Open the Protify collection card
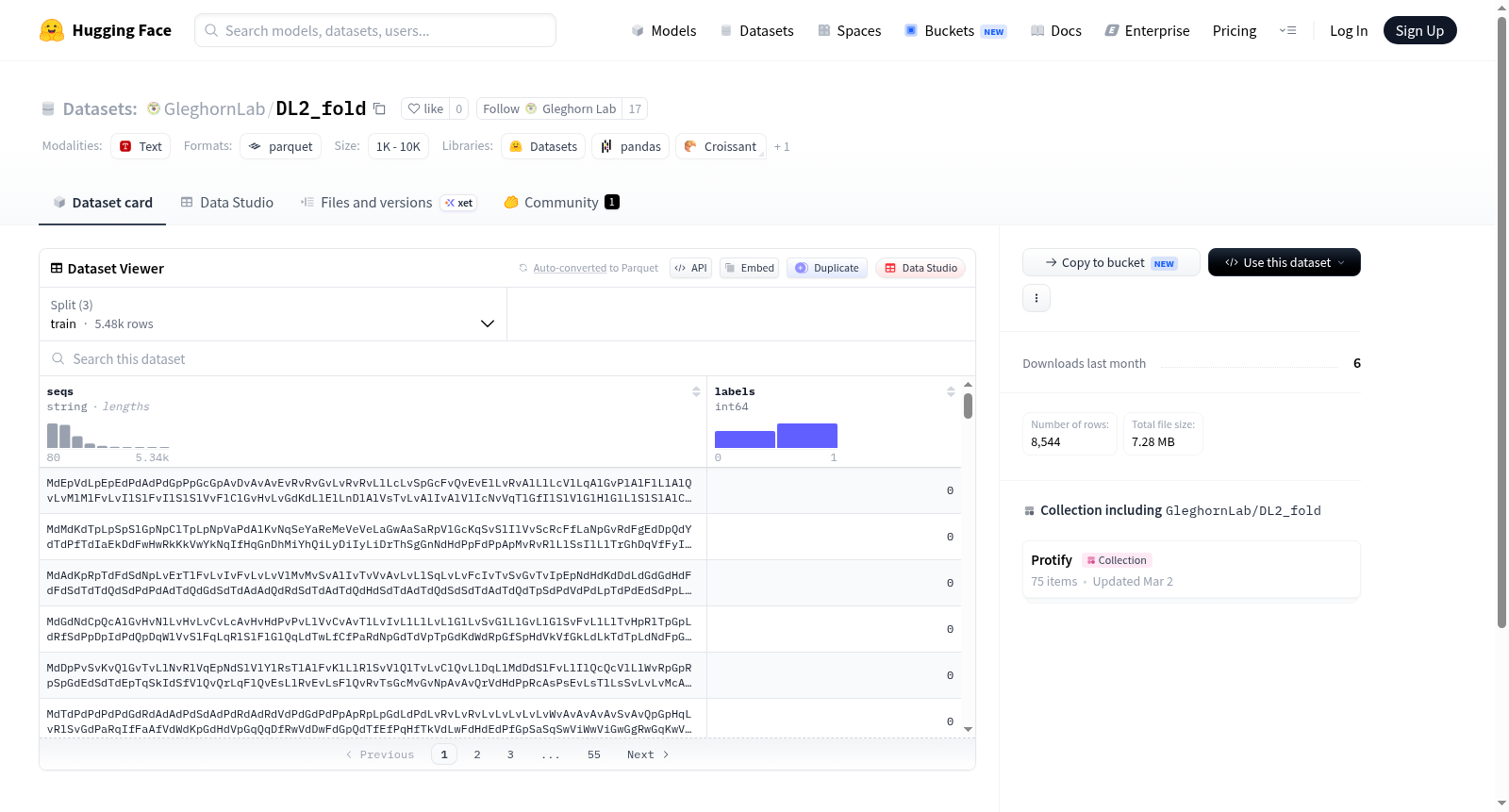1509x812 pixels. 1191,570
